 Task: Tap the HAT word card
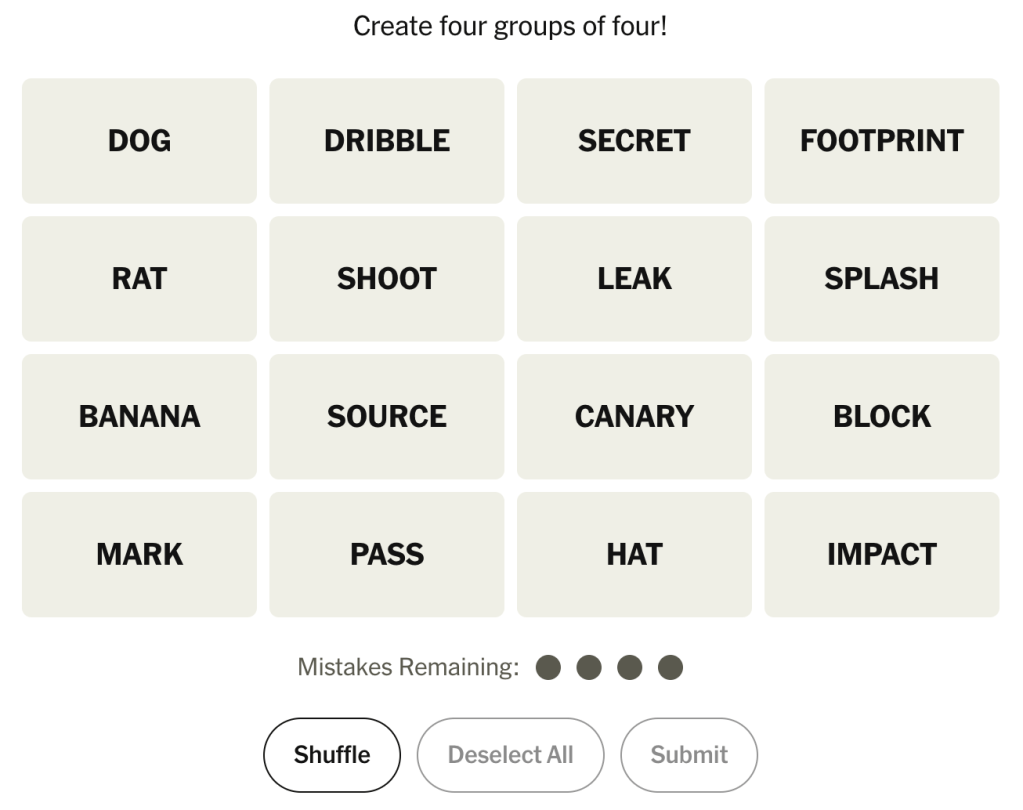[x=634, y=554]
